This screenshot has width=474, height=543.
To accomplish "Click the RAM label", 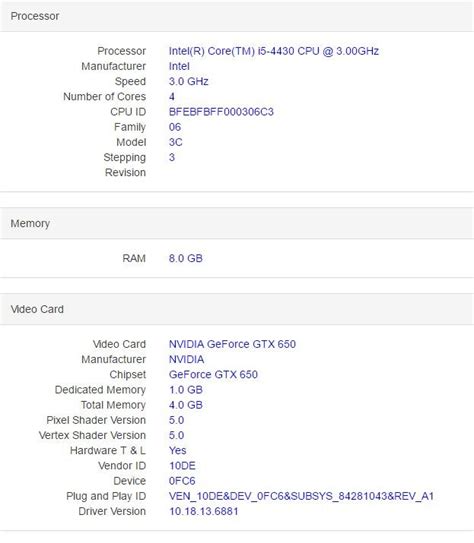I will [134, 258].
